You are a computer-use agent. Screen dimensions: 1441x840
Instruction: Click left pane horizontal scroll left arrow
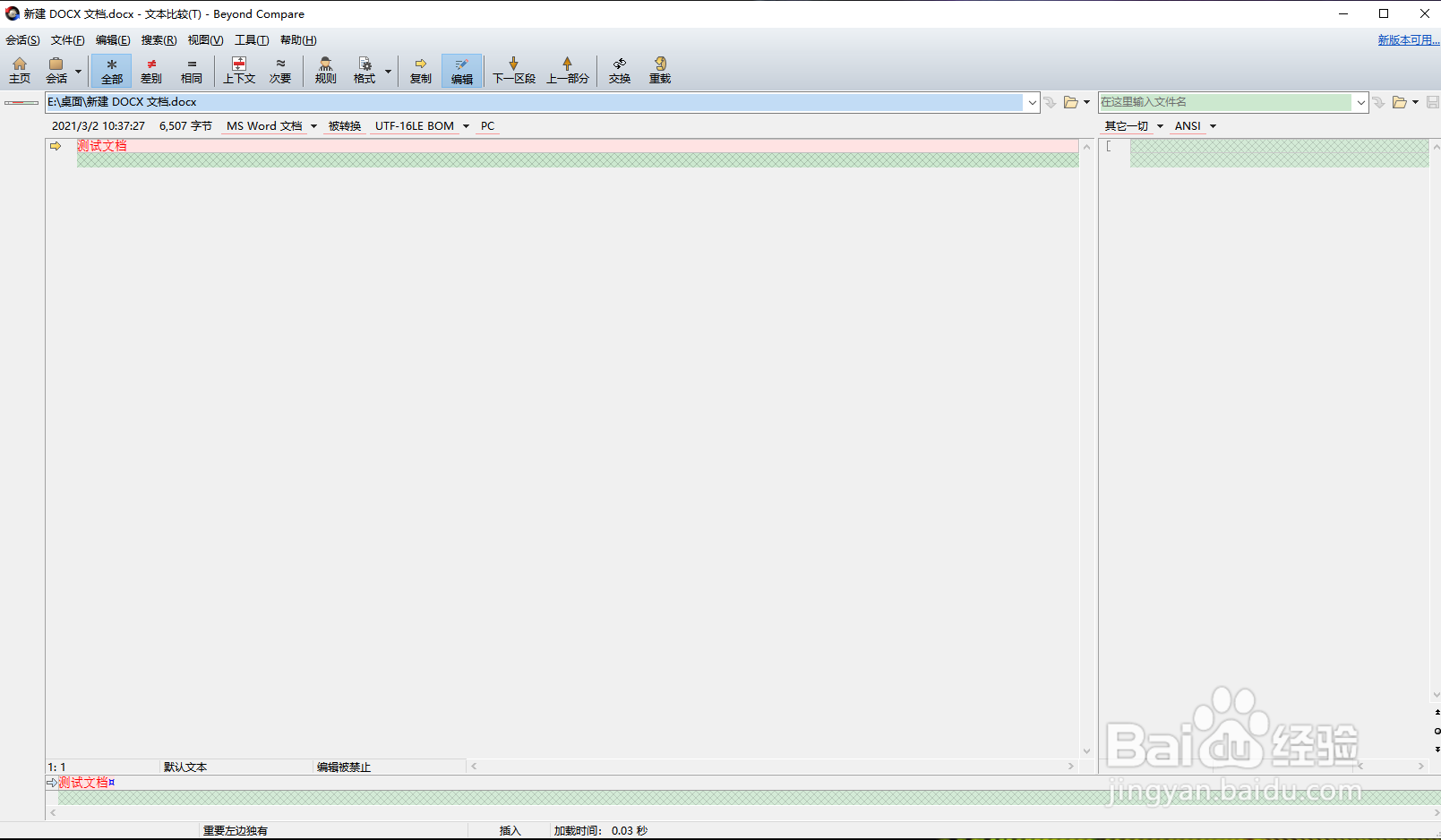click(474, 767)
